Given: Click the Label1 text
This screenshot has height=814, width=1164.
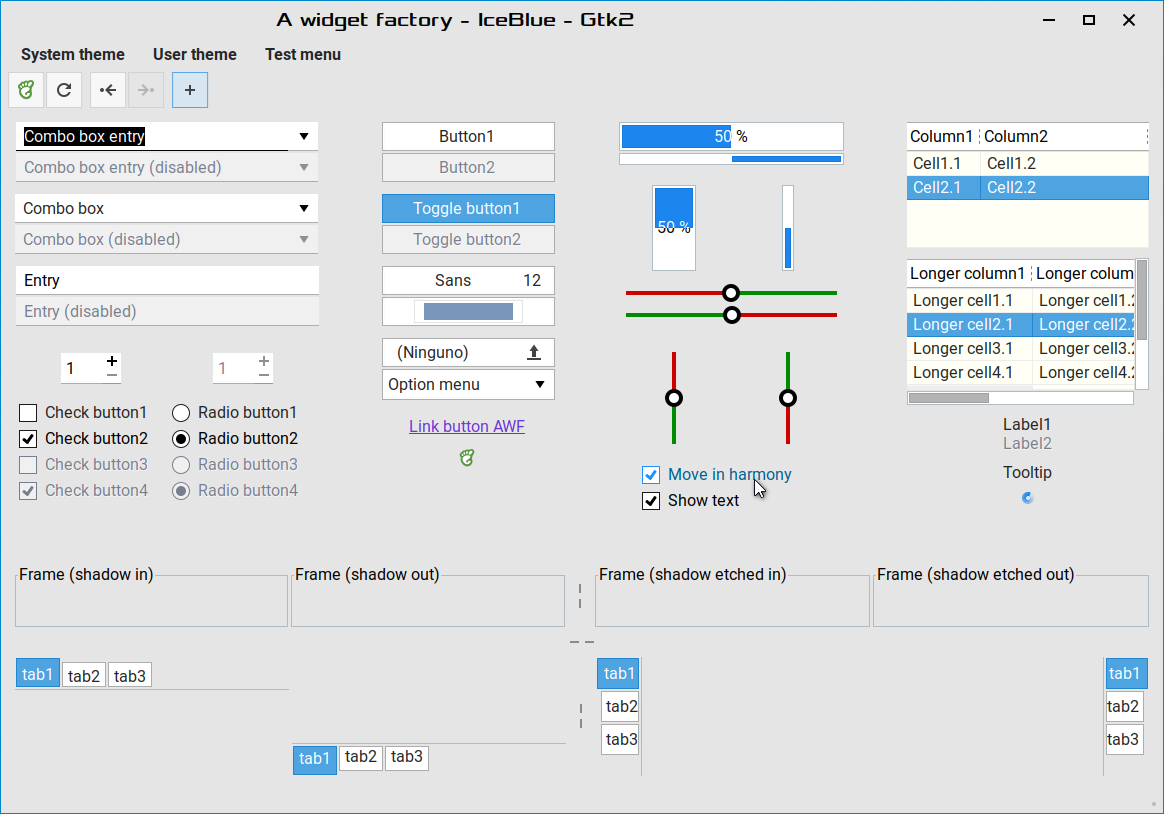Looking at the screenshot, I should tap(1027, 424).
